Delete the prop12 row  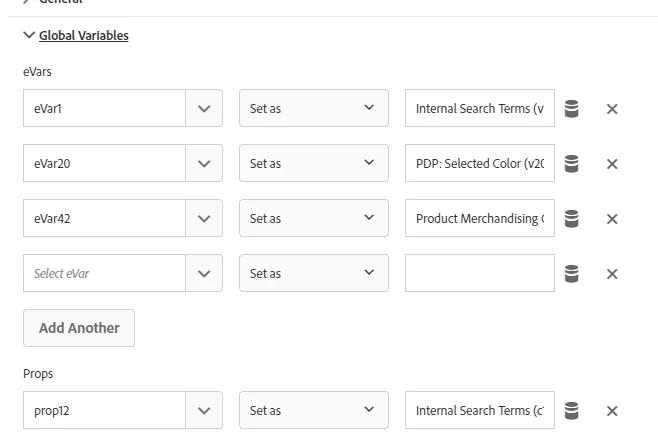coord(612,411)
